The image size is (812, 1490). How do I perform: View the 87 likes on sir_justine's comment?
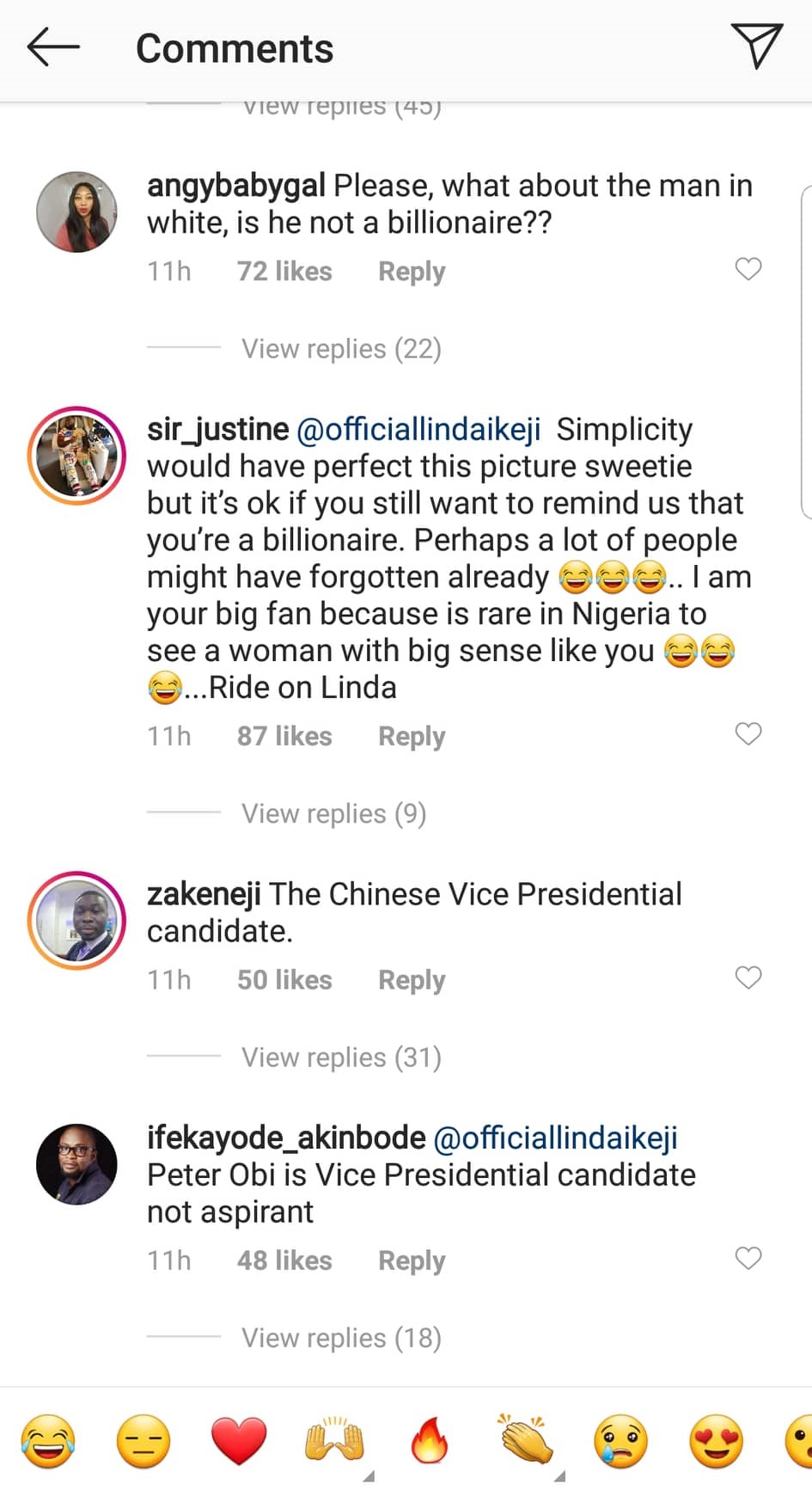click(x=284, y=736)
